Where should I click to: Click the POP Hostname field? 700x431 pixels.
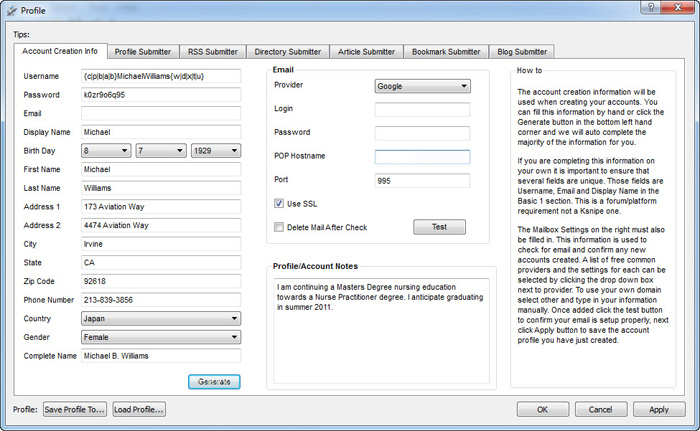[x=422, y=157]
